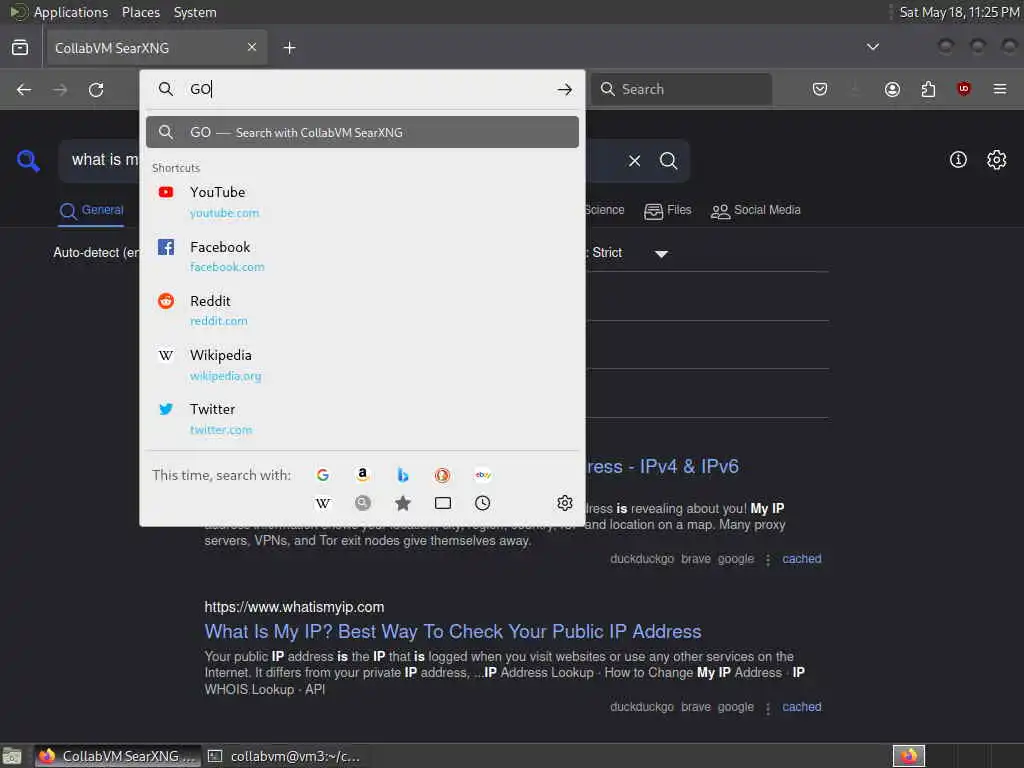The height and width of the screenshot is (768, 1024).
Task: Click workspace switcher Firefox thumbnail
Action: point(909,756)
